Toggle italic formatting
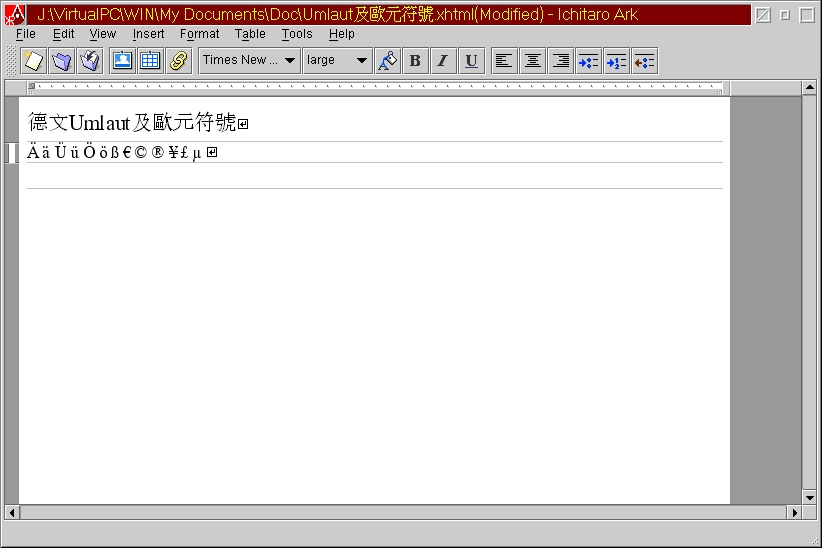Viewport: 822px width, 548px height. coord(444,61)
